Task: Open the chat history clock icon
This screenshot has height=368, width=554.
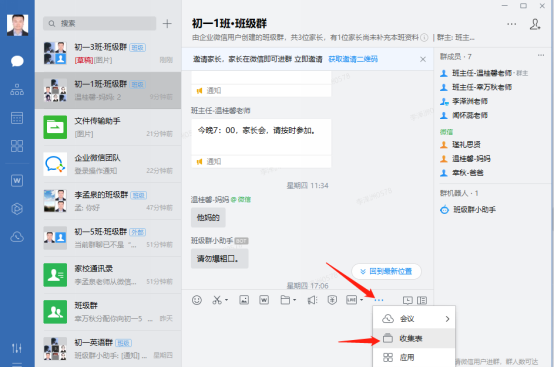Action: pos(408,300)
